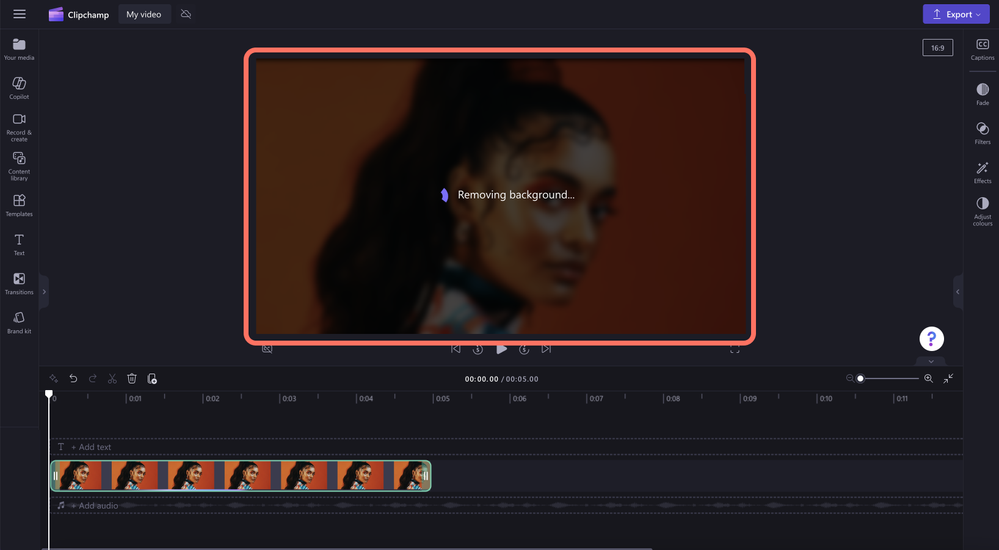
Task: Click the Removing background status text
Action: point(516,195)
